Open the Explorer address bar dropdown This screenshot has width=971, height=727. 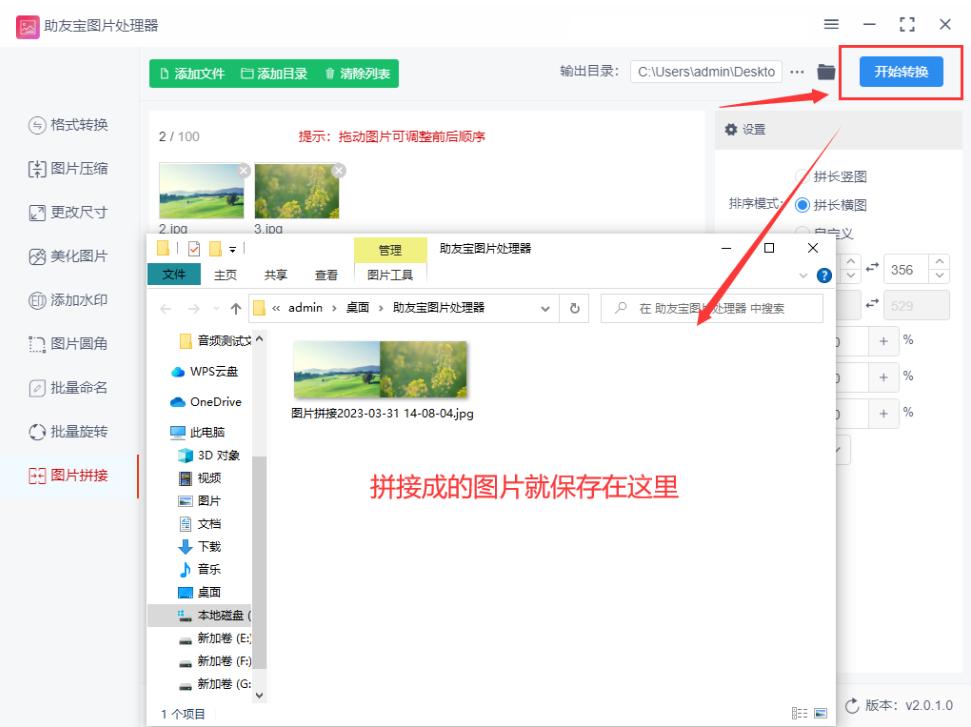[x=544, y=308]
